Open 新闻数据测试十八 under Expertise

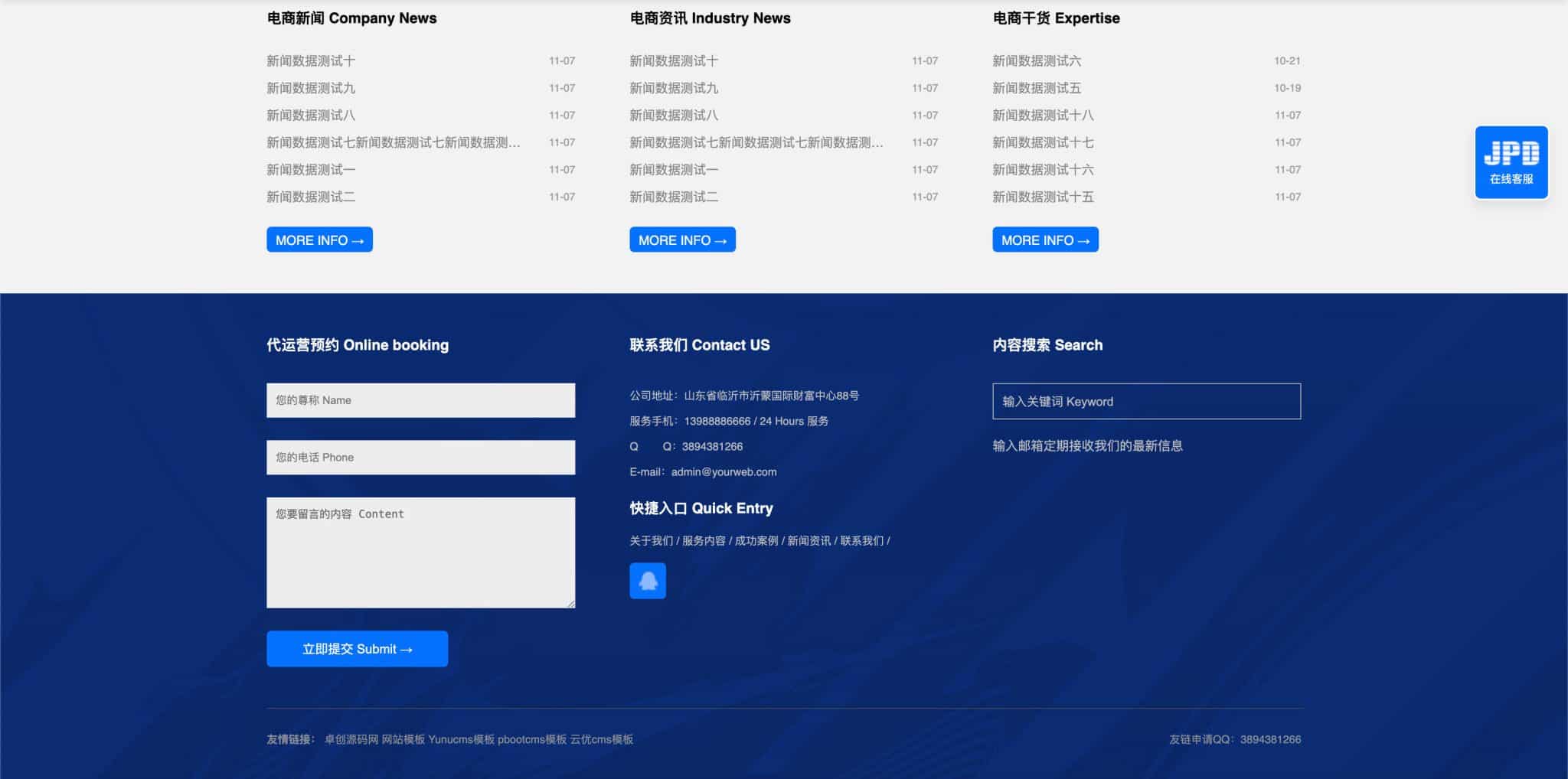pos(1043,115)
